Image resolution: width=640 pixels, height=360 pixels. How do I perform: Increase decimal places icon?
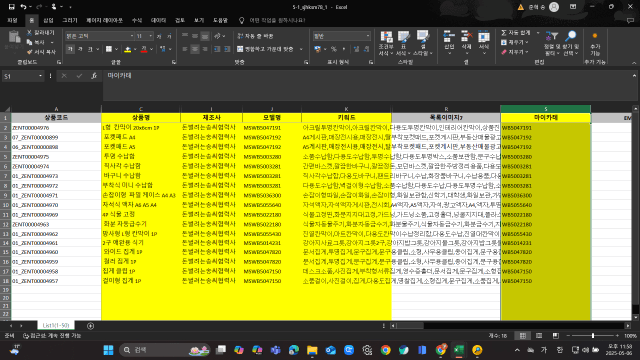click(x=356, y=49)
